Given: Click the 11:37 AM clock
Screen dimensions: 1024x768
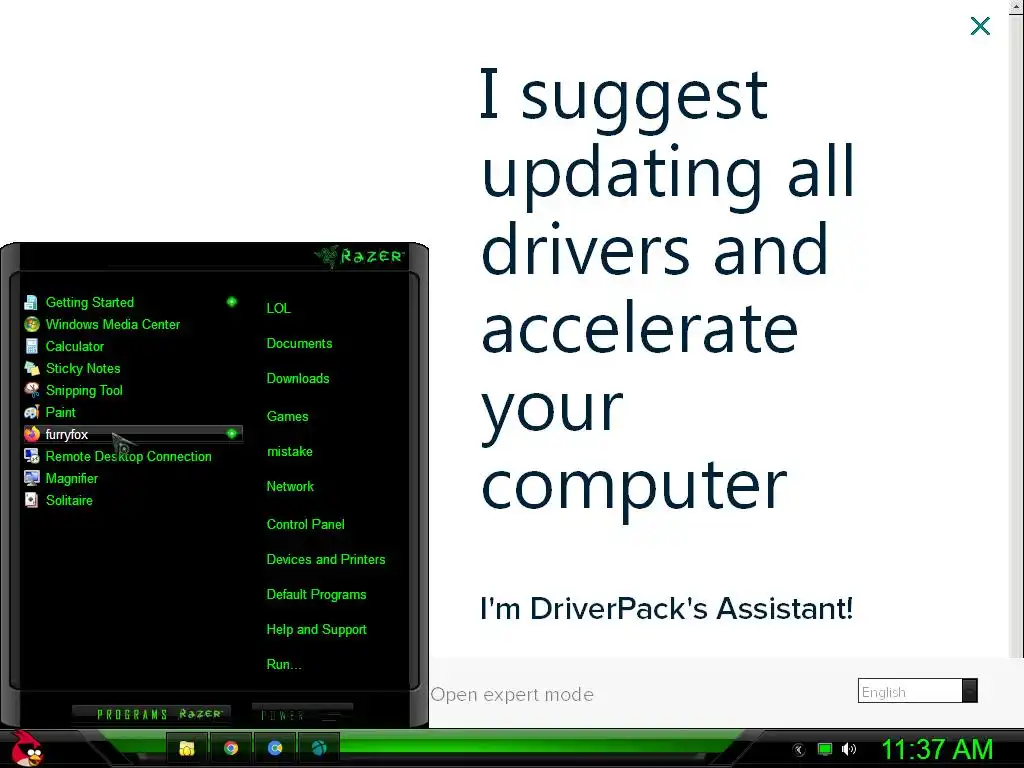Looking at the screenshot, I should (937, 750).
